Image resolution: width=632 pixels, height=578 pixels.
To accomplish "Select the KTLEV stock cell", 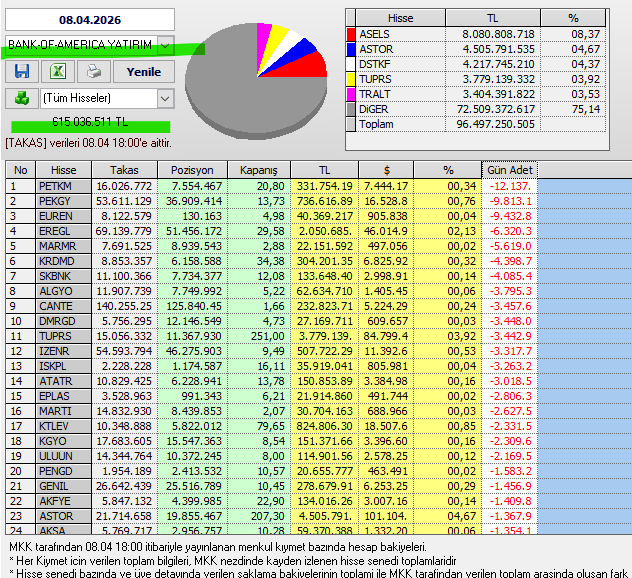I will pyautogui.click(x=64, y=426).
